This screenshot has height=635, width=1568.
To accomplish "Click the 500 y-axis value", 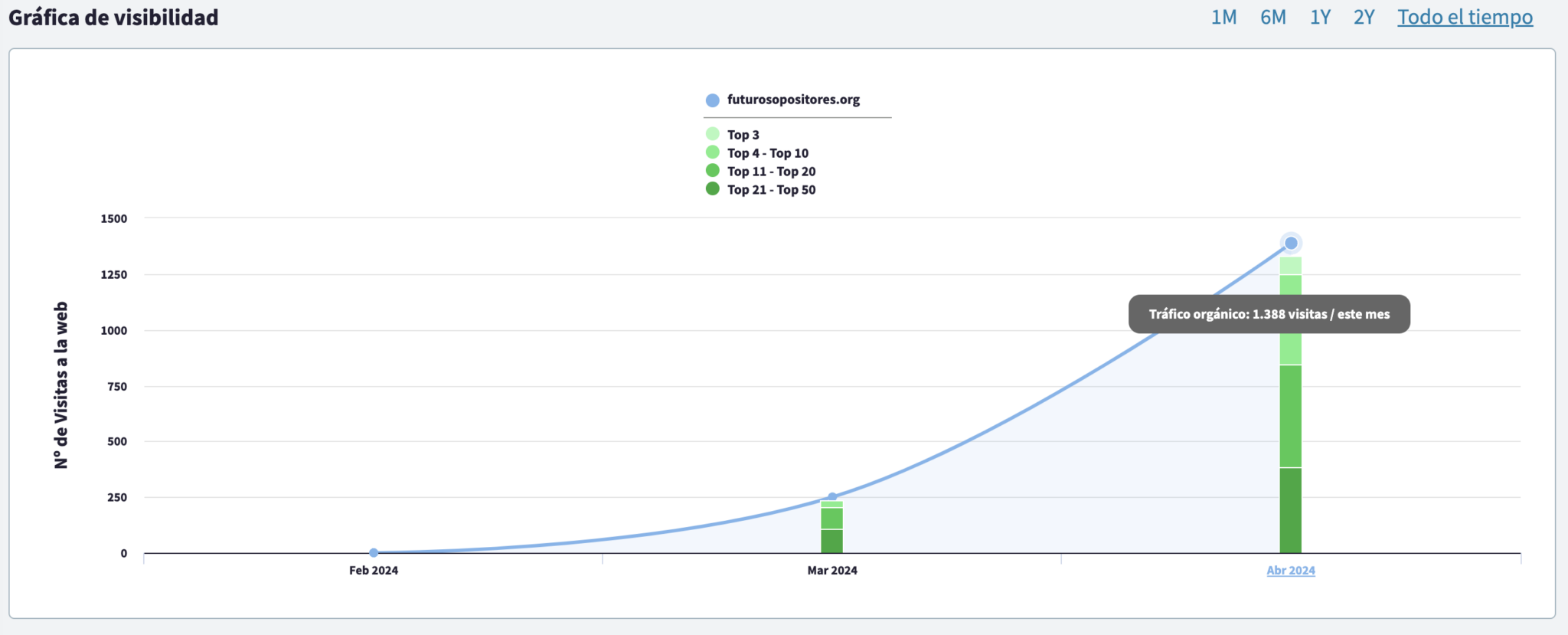I will point(117,441).
